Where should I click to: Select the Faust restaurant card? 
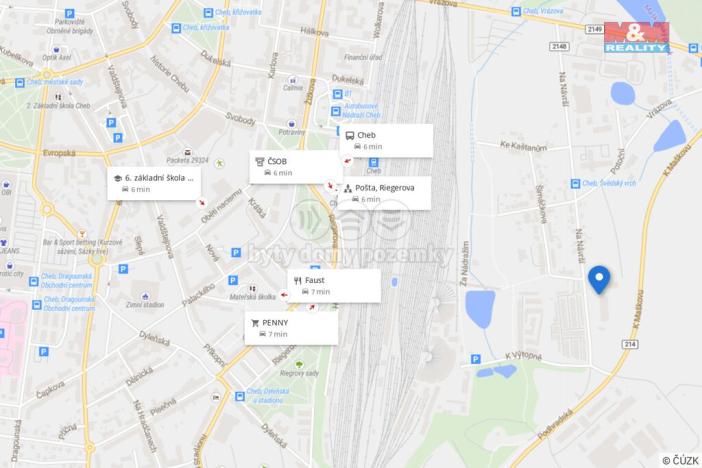334,286
